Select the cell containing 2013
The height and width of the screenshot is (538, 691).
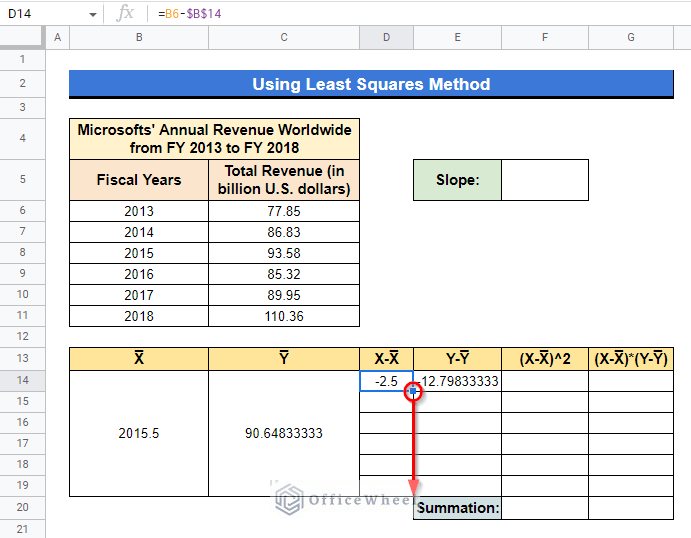139,211
